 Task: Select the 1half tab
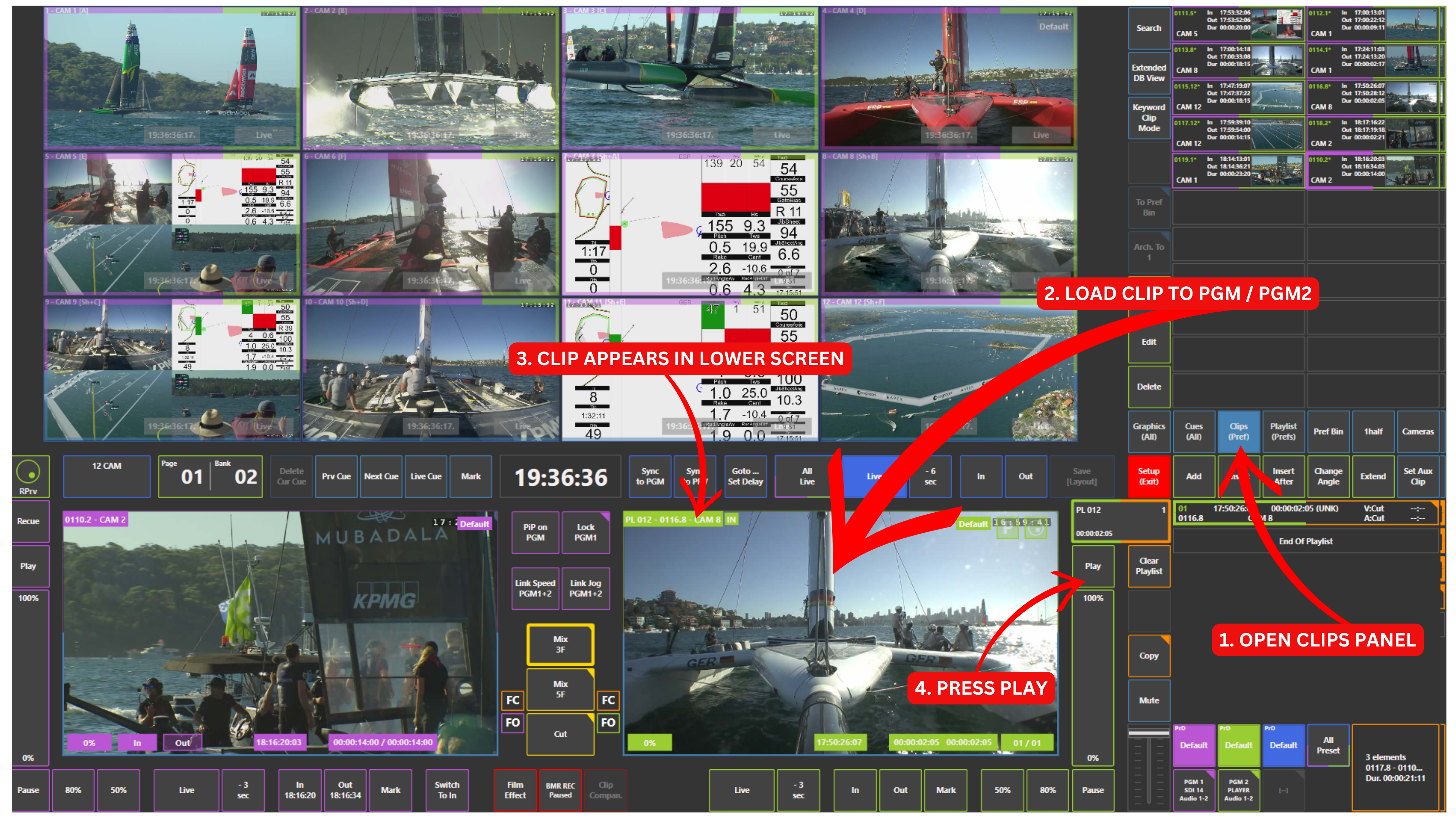(x=1373, y=431)
